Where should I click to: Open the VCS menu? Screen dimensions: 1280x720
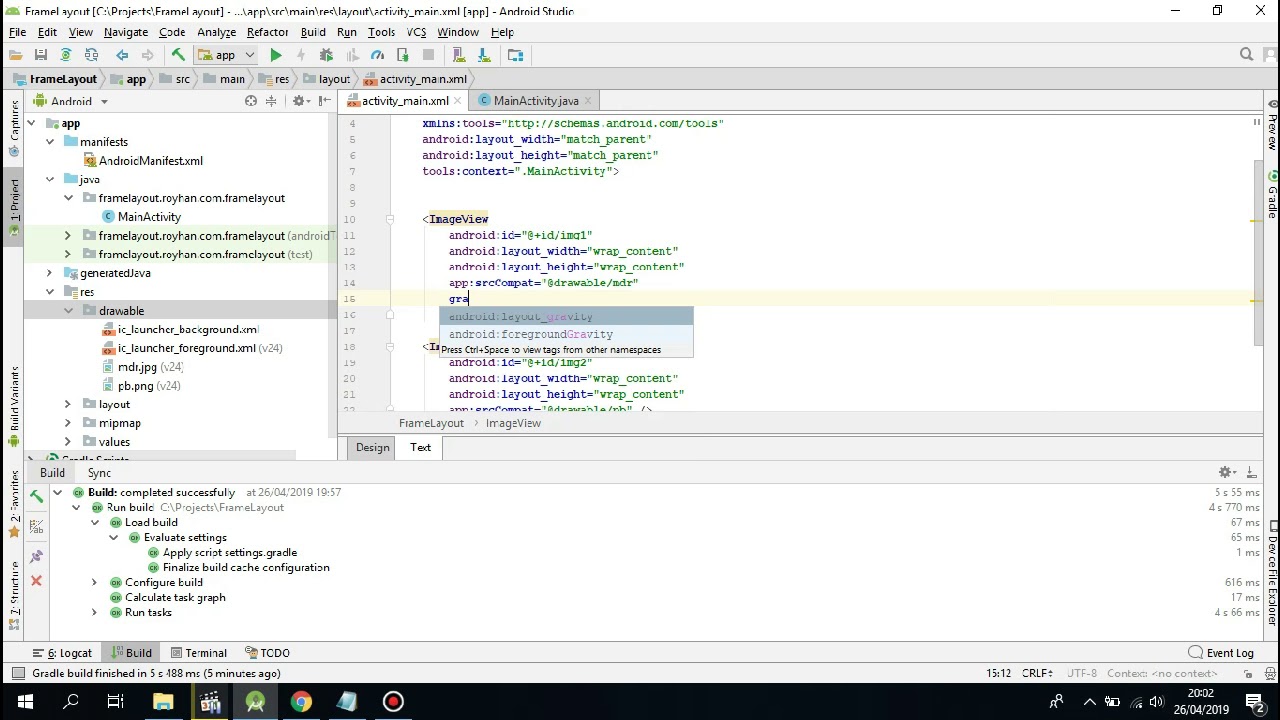416,32
